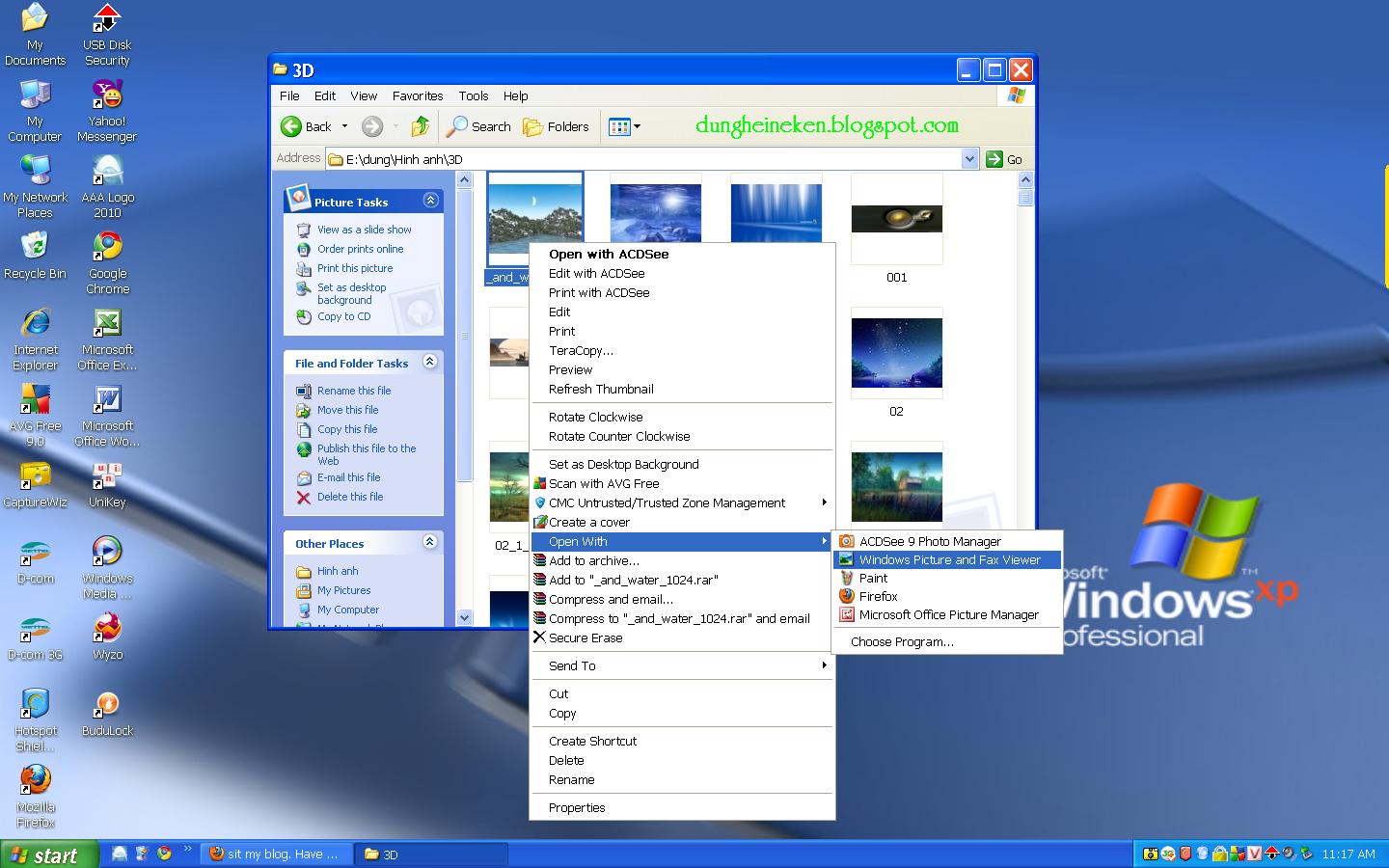The image size is (1389, 868).
Task: Open the Recycle Bin
Action: [x=35, y=257]
